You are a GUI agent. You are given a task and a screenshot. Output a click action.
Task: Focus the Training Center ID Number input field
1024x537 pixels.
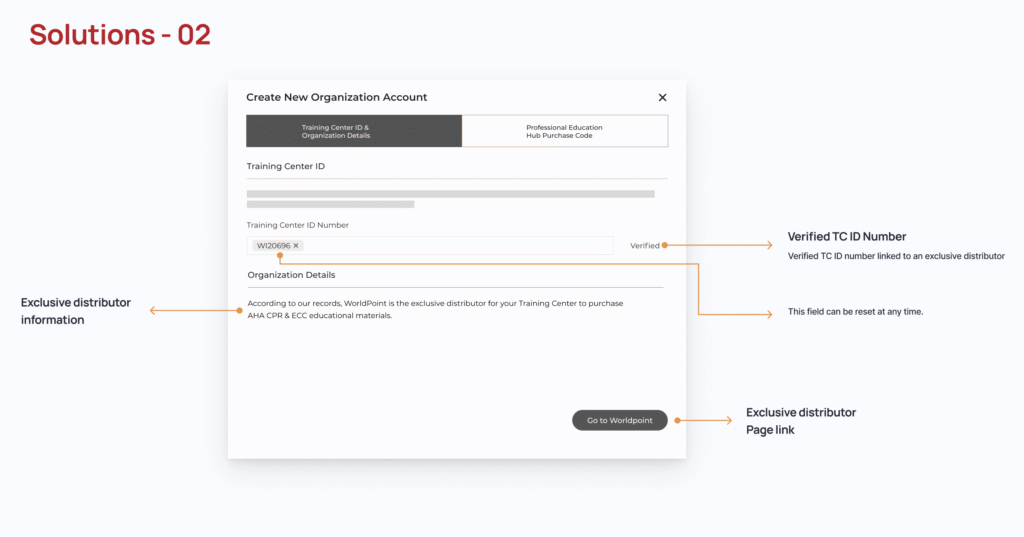tap(450, 245)
